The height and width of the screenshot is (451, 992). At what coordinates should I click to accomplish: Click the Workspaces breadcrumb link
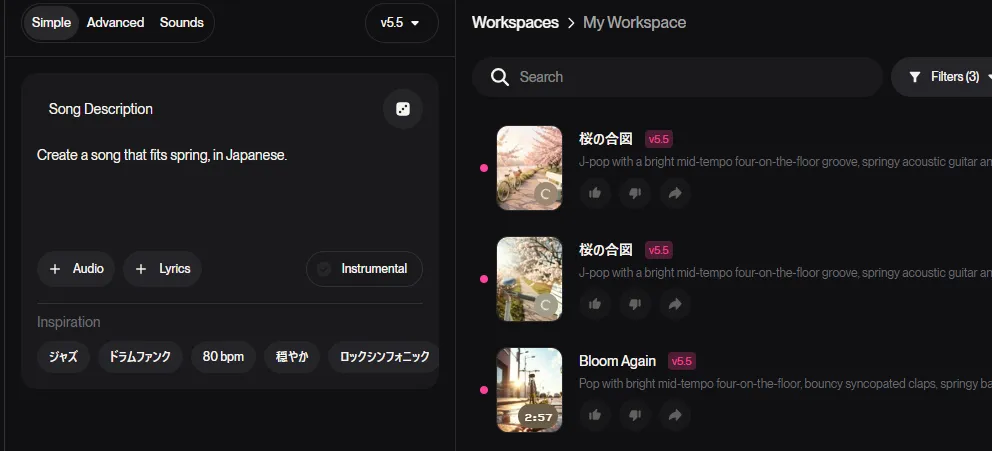click(x=515, y=23)
